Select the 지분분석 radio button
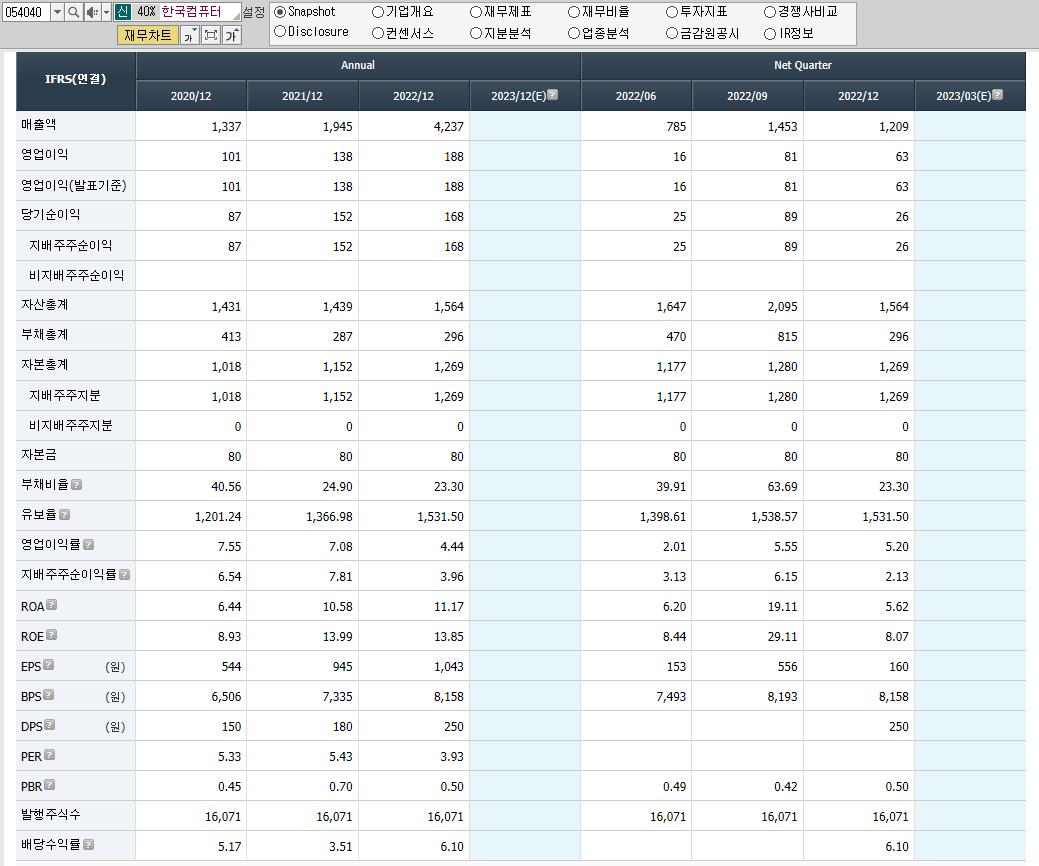 [476, 33]
